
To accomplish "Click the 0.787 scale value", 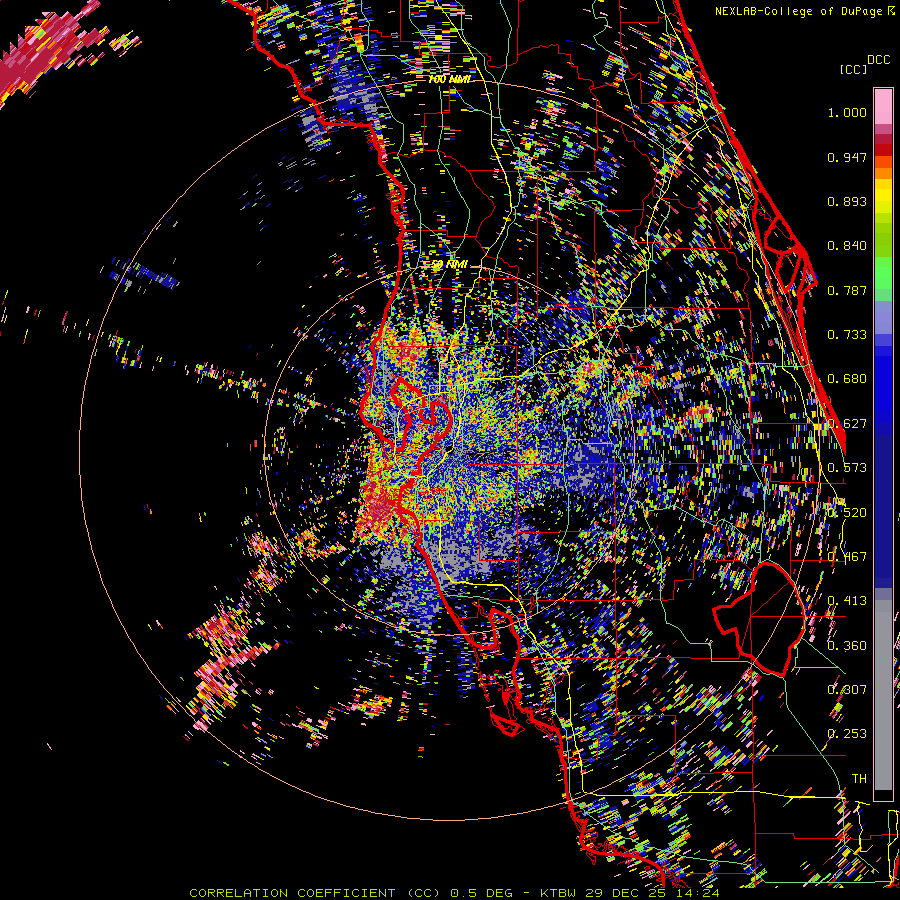I will coord(847,290).
